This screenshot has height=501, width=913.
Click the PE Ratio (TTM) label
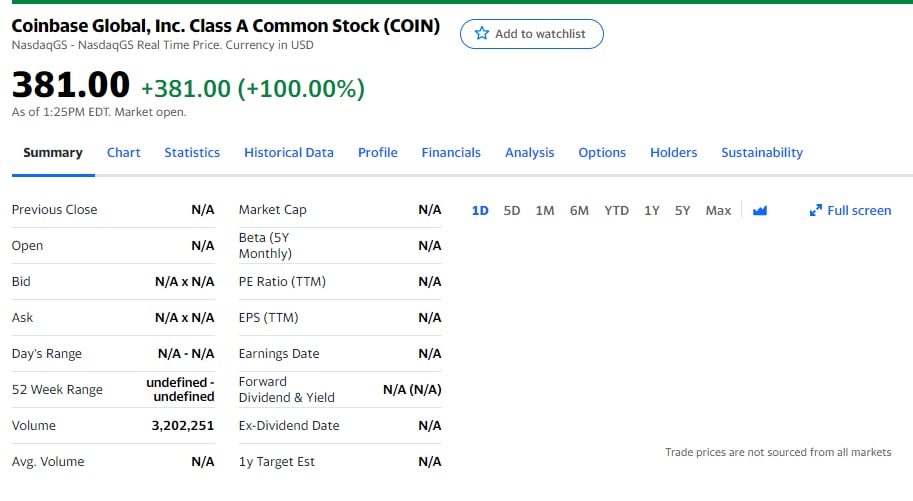[x=282, y=282]
